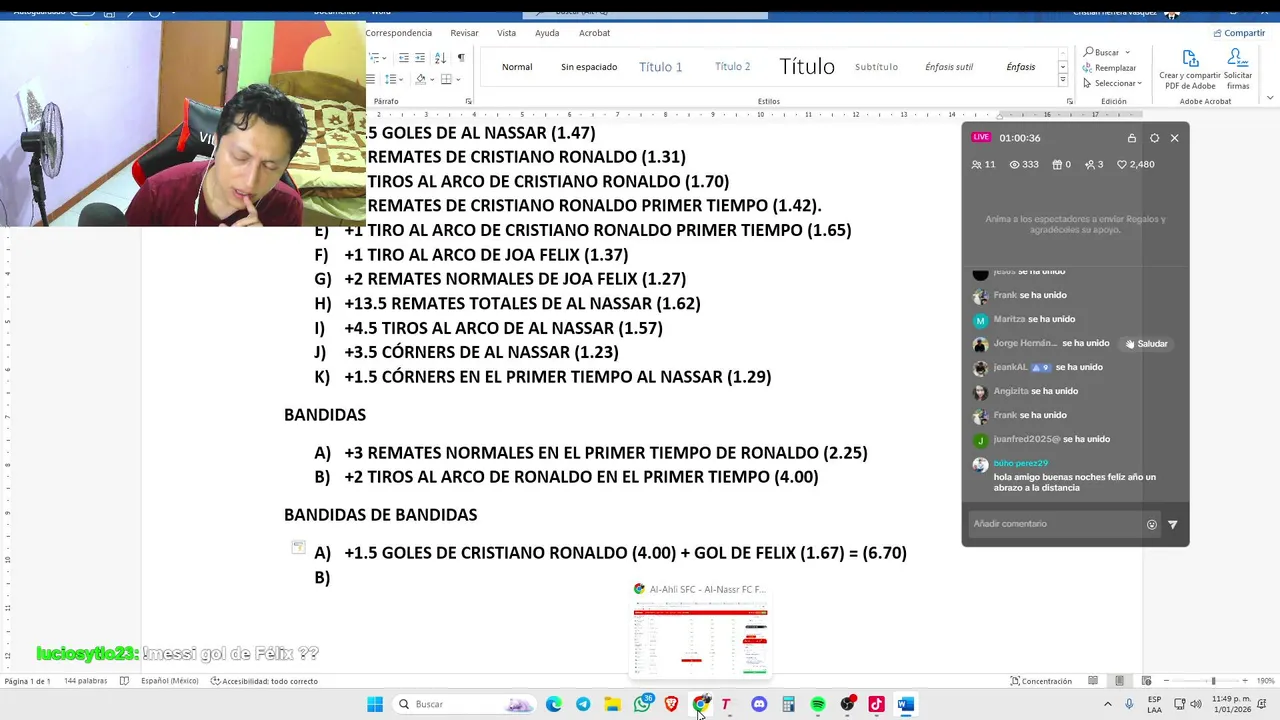Open the Ayuda tab
The height and width of the screenshot is (720, 1280).
click(547, 33)
